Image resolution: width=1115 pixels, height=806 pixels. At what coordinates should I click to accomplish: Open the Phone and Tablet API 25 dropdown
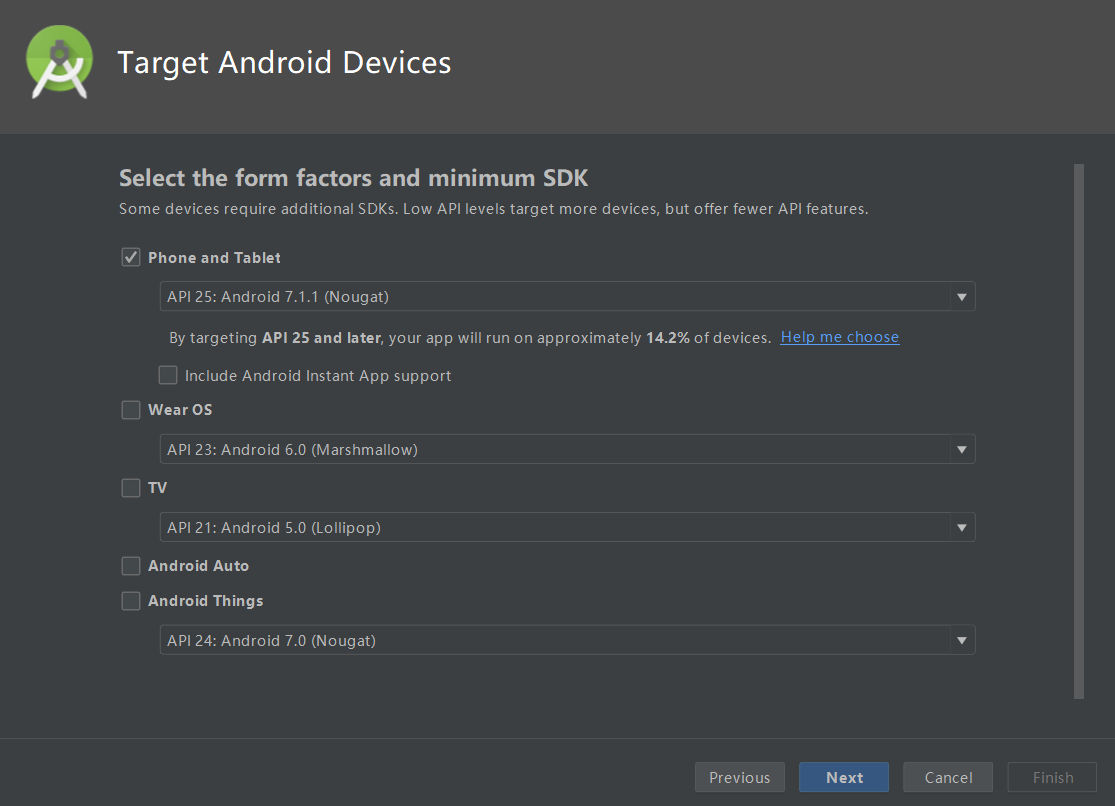pyautogui.click(x=567, y=297)
